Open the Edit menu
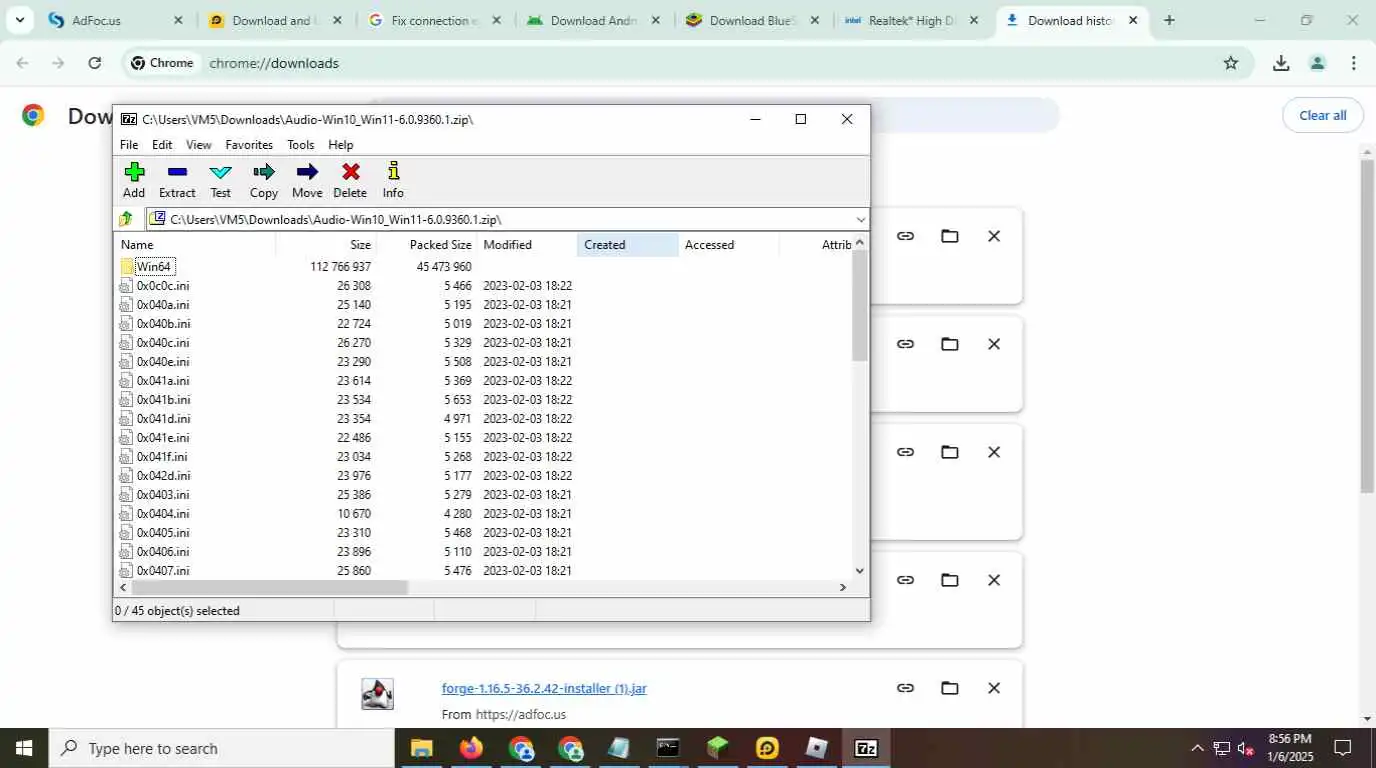Screen dimensions: 1376x768 pos(162,145)
